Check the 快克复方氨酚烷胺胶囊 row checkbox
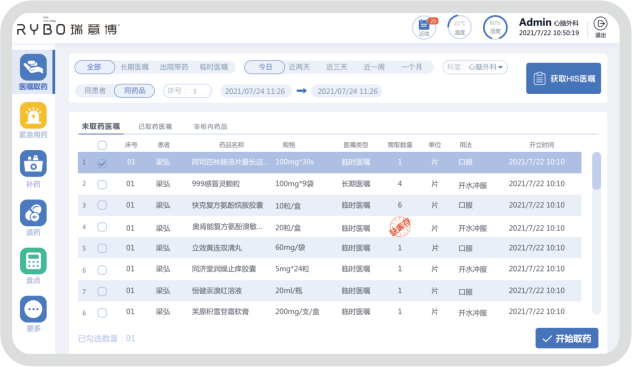 pyautogui.click(x=102, y=205)
